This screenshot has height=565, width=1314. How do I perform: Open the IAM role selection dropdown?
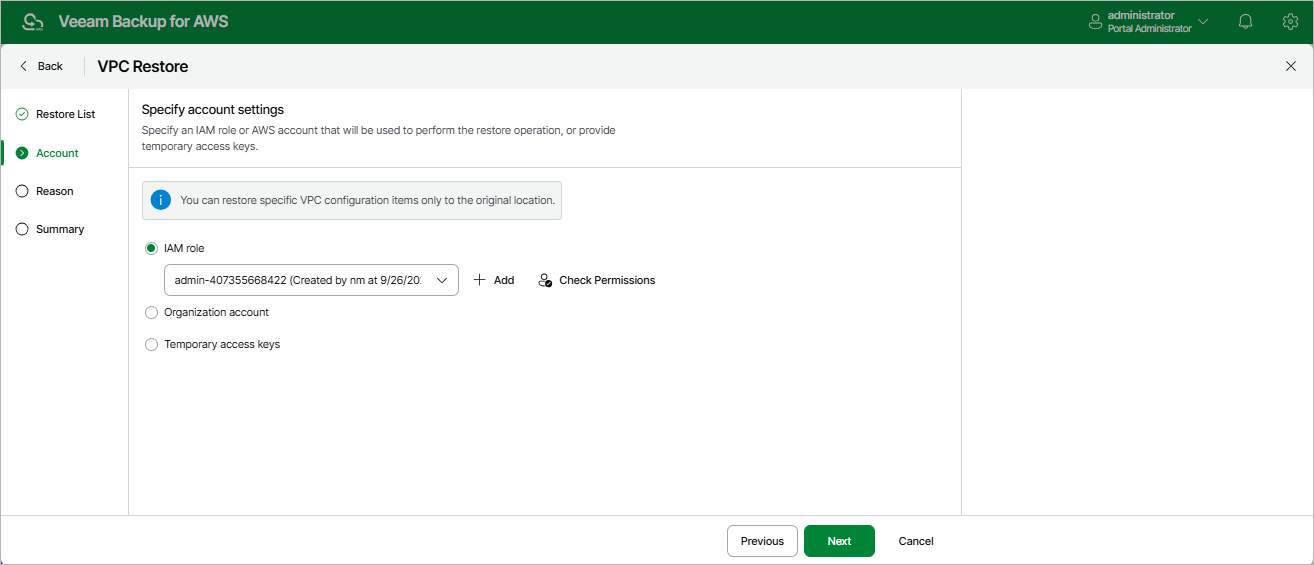pos(311,280)
